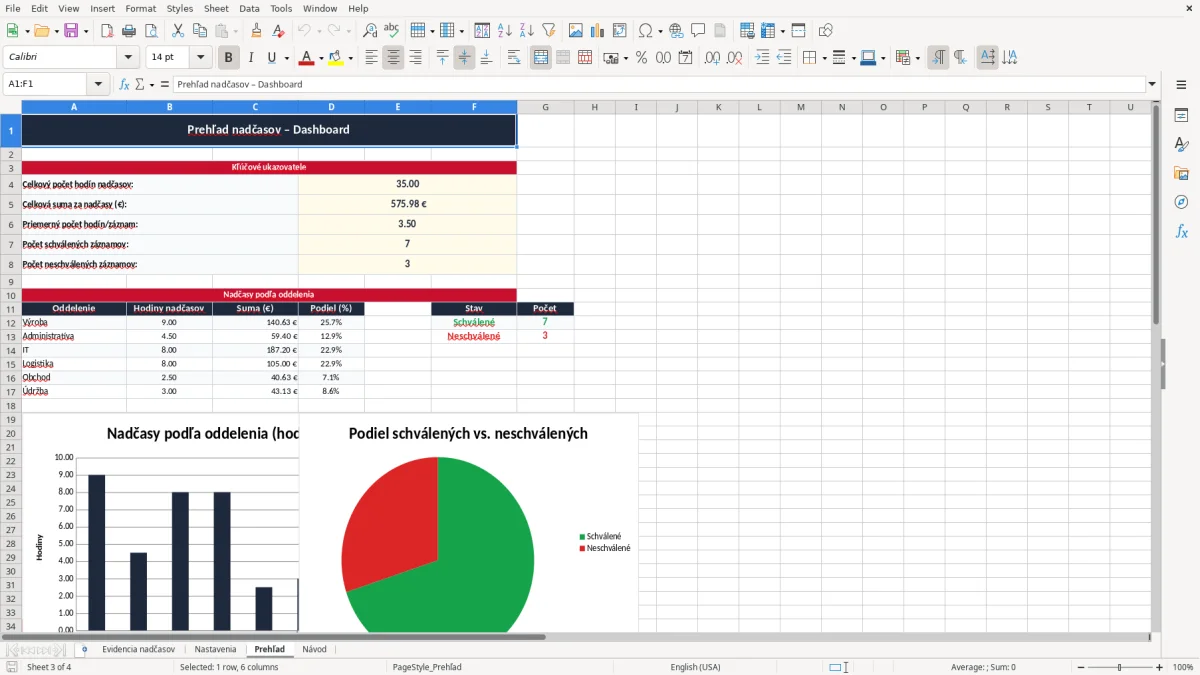Toggle Bold formatting
The image size is (1200, 675).
point(229,58)
